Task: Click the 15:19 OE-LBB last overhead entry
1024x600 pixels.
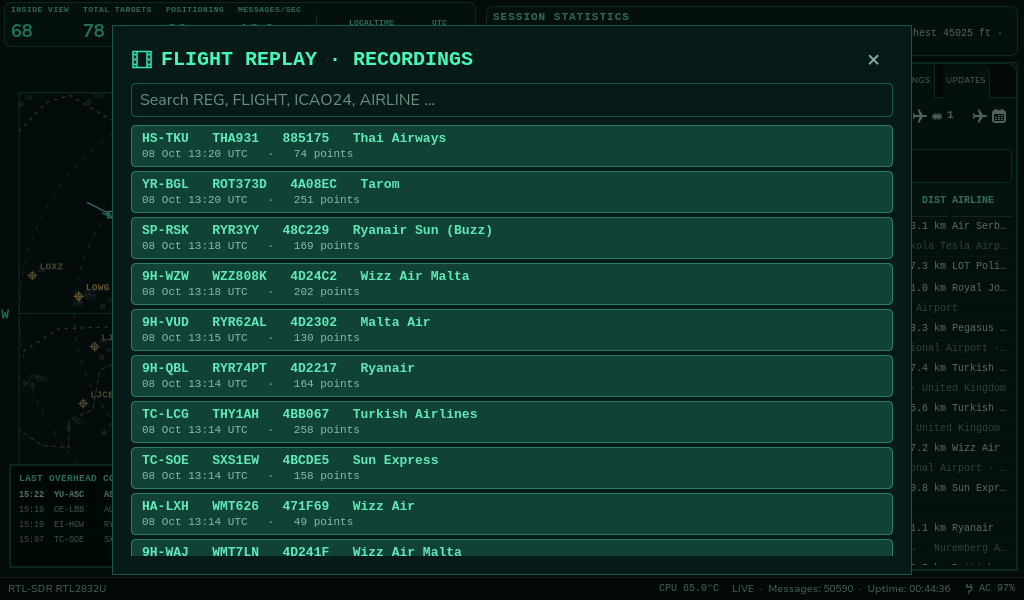Action: coord(65,509)
